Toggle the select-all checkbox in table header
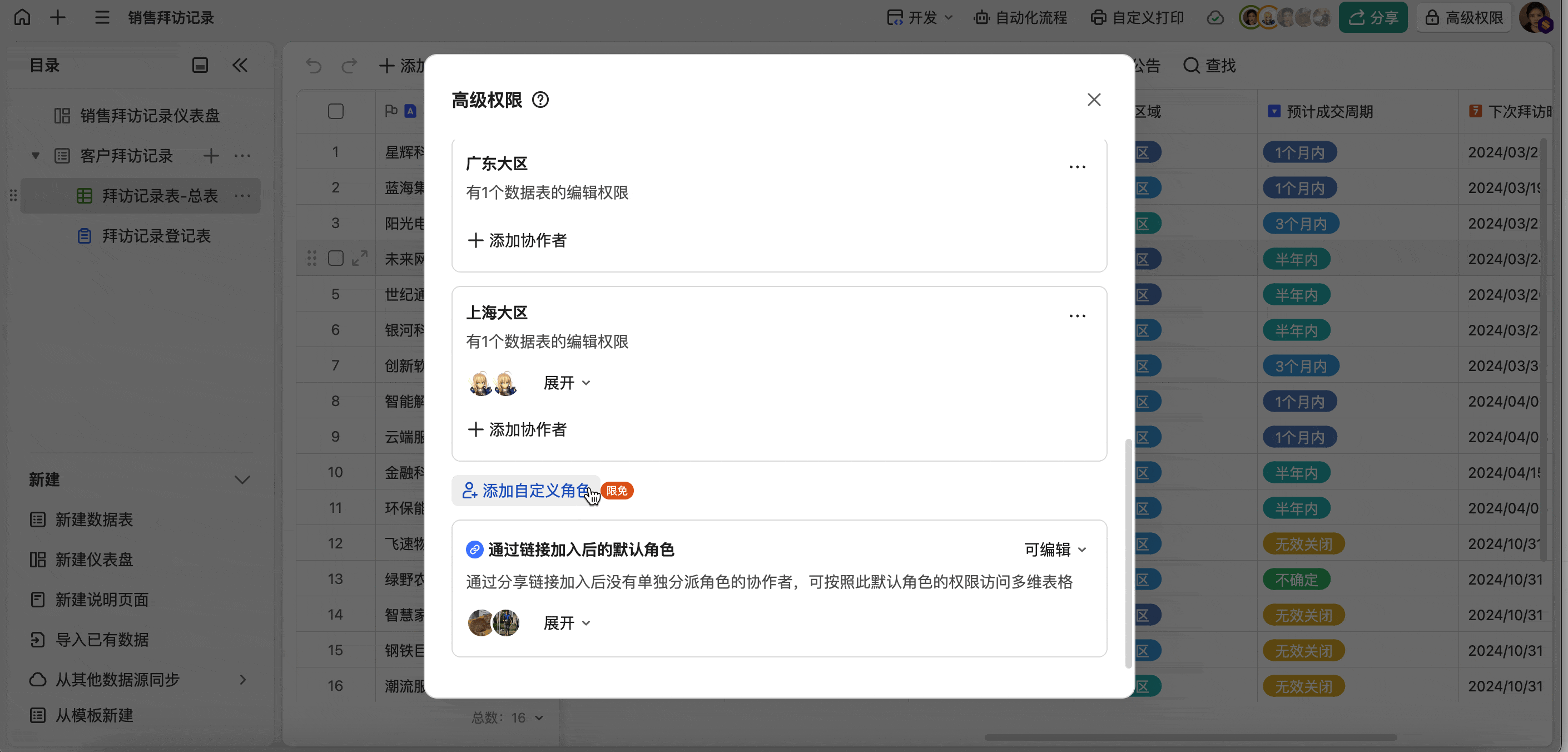Screen dimensions: 1568x752 (x=335, y=111)
